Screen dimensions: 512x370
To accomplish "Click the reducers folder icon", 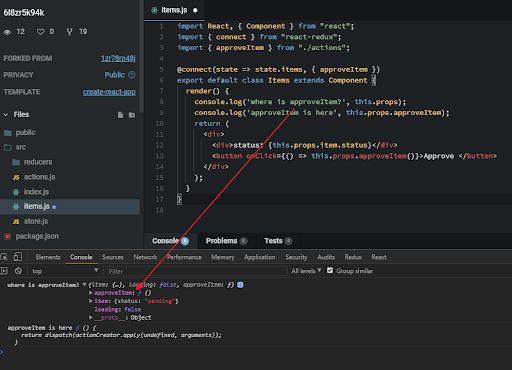I will [x=16, y=162].
